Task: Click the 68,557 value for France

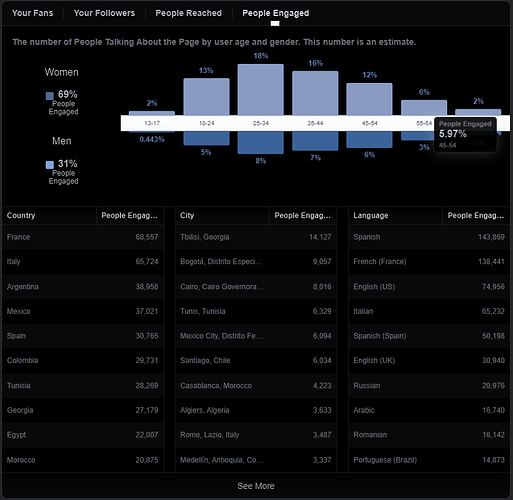Action: click(147, 237)
